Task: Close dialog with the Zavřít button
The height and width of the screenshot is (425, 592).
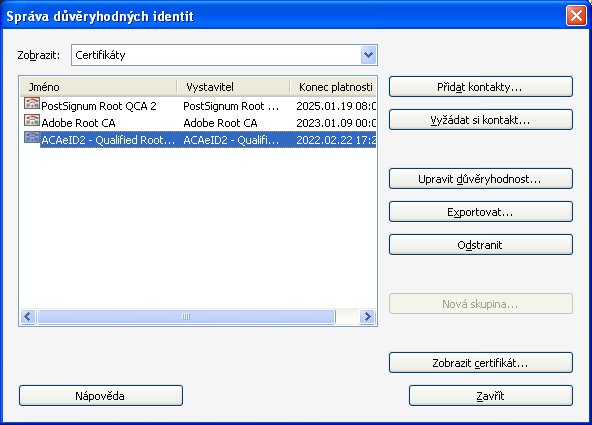Action: (x=490, y=396)
